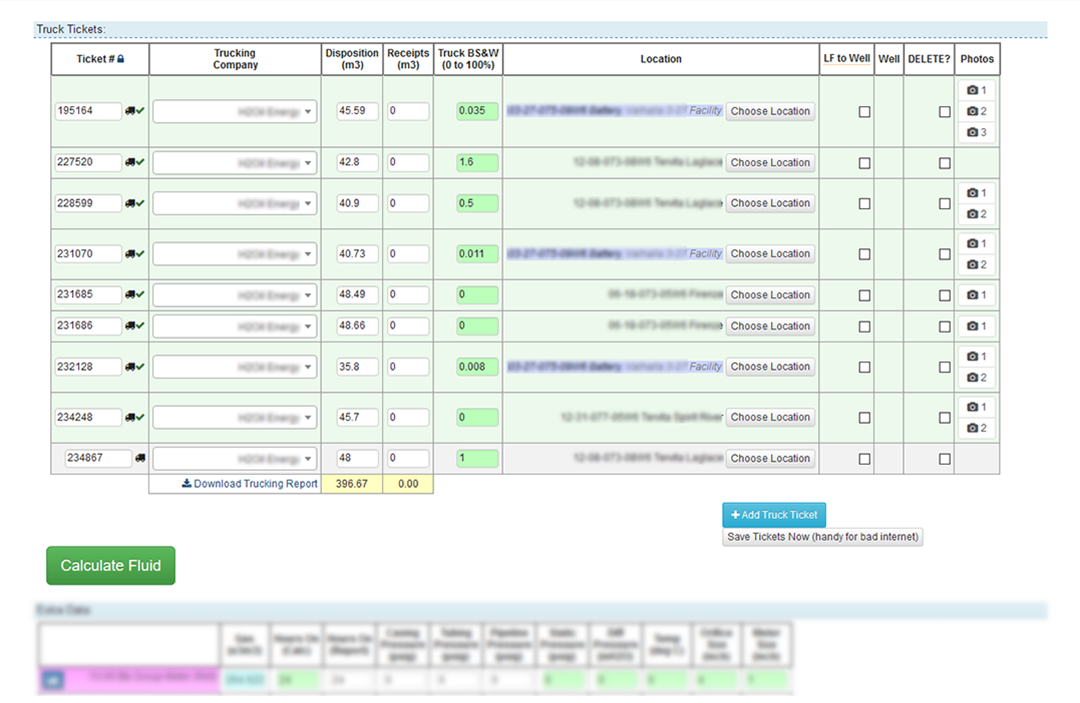The image size is (1080, 703).
Task: Open photo 2 for ticket 234248
Action: [977, 428]
